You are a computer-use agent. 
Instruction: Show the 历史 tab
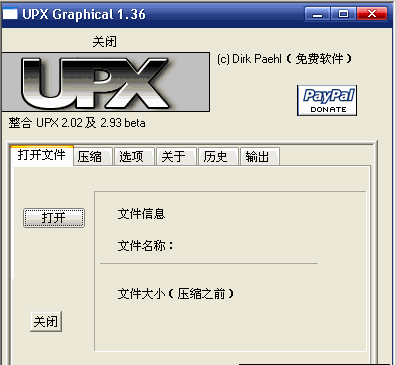[218, 156]
